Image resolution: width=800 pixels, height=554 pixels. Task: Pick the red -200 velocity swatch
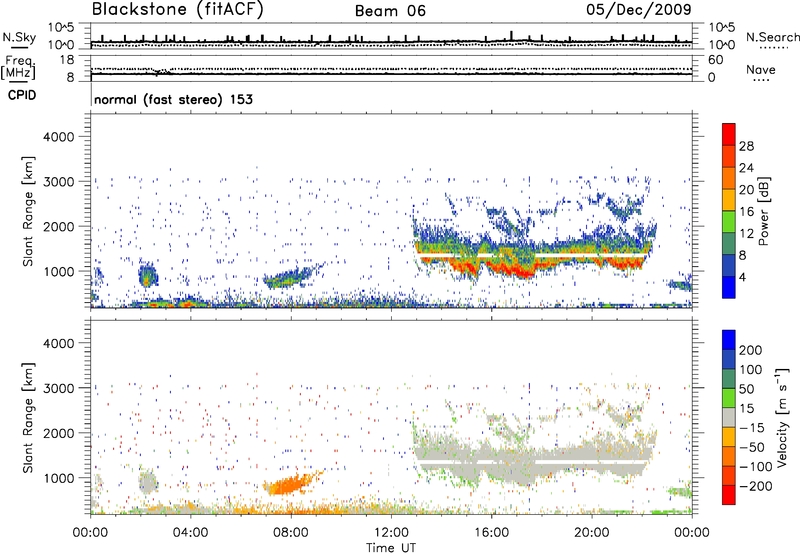click(729, 495)
